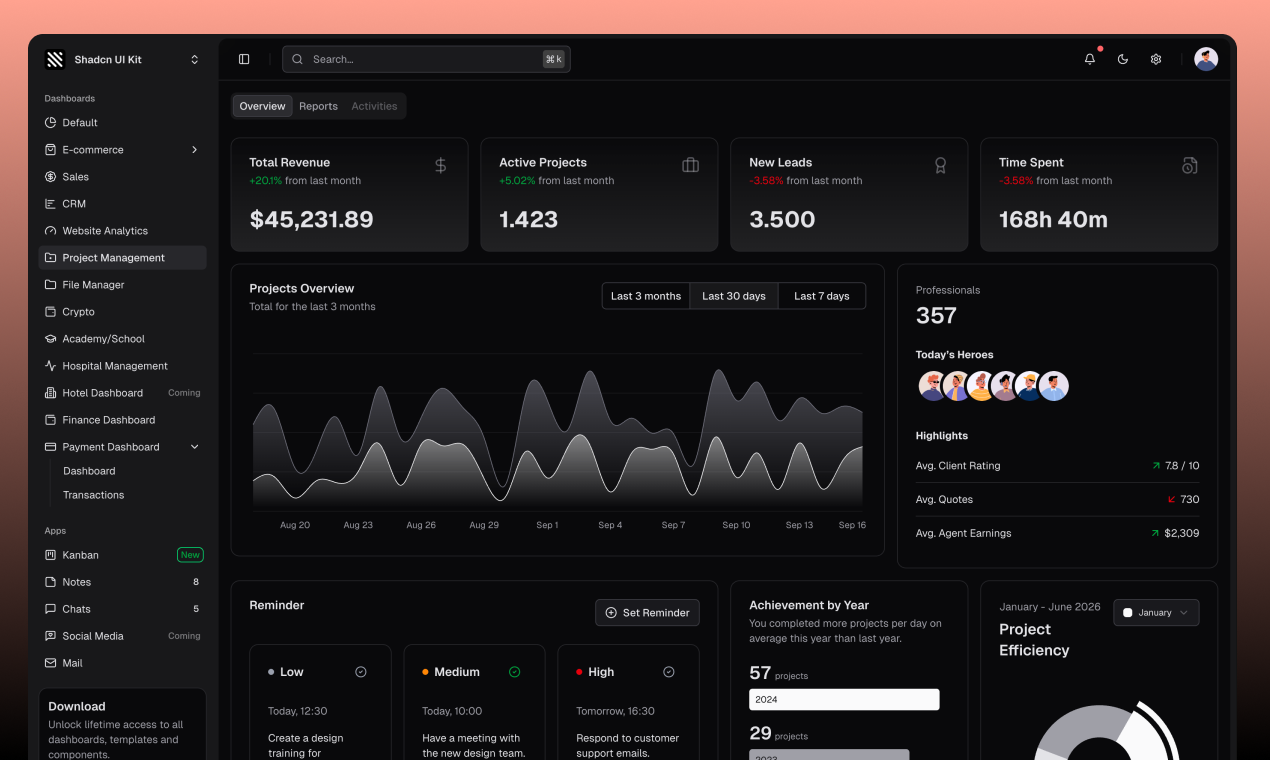The width and height of the screenshot is (1270, 760).
Task: Switch to the Reports tab
Action: [318, 105]
